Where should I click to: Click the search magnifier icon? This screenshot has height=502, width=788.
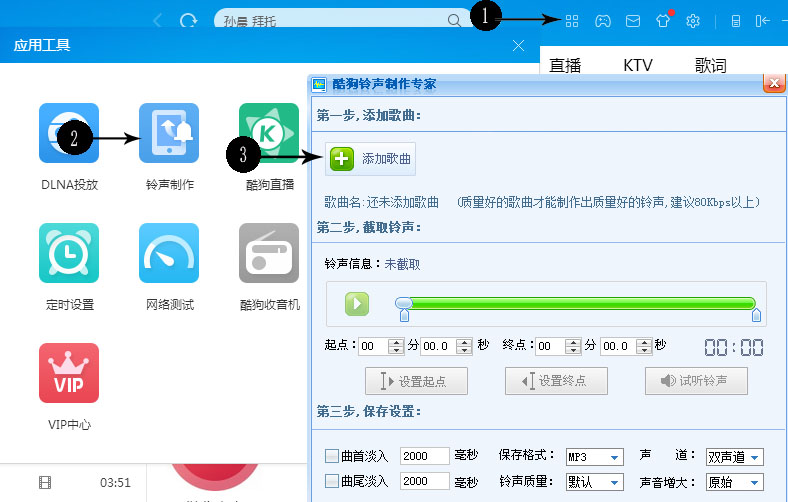tap(454, 21)
